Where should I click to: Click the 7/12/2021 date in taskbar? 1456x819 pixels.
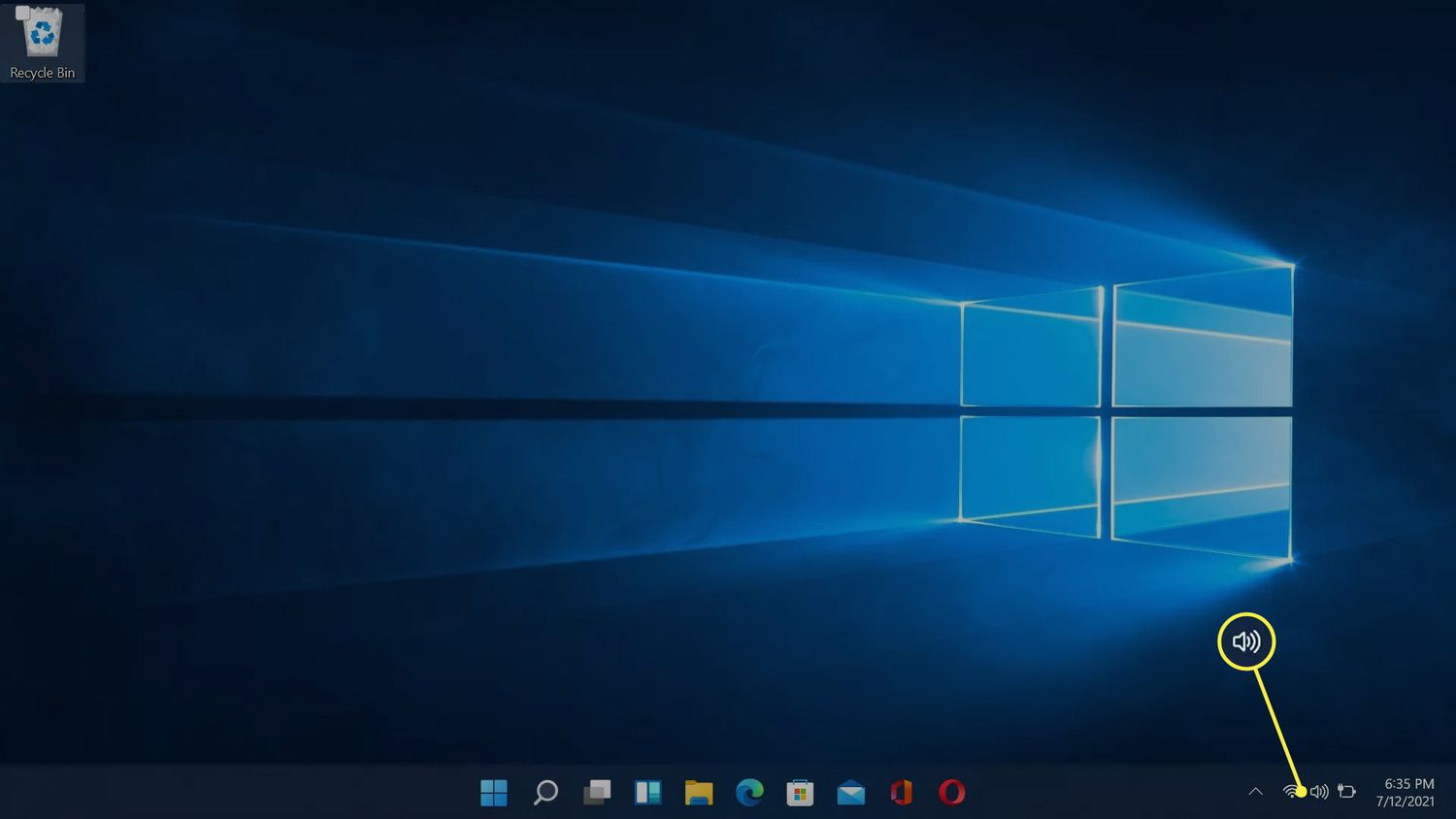pyautogui.click(x=1405, y=802)
